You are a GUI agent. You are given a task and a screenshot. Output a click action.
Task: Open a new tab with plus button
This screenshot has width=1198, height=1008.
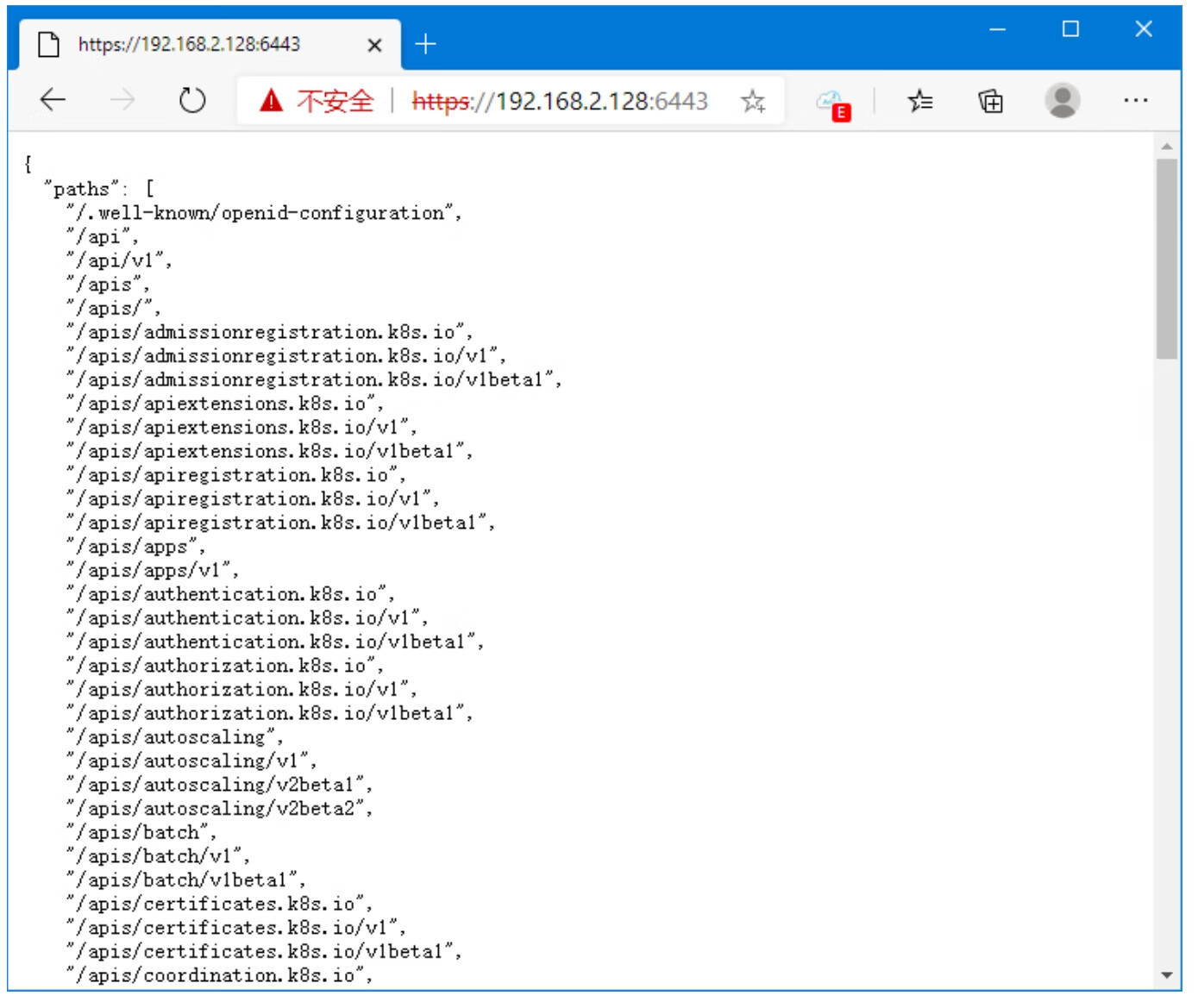[425, 44]
